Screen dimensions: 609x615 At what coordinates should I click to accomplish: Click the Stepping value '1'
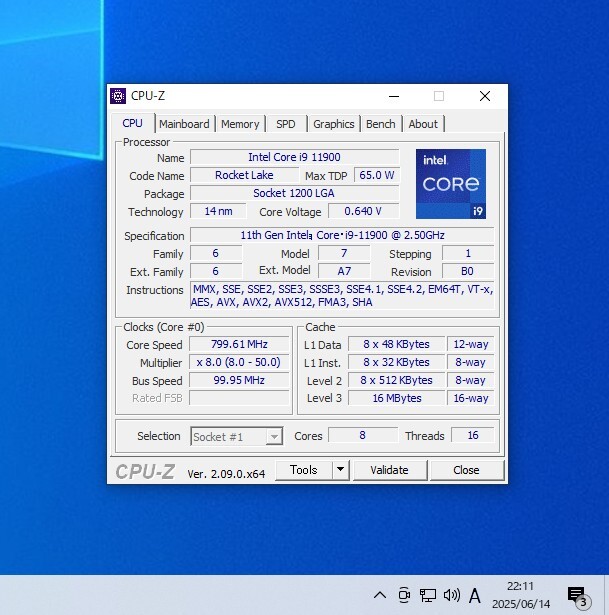pyautogui.click(x=468, y=253)
